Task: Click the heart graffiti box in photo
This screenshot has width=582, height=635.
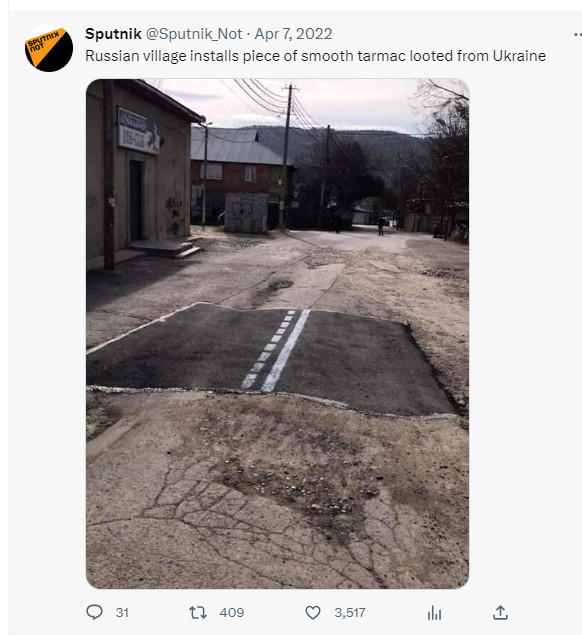Action: pyautogui.click(x=246, y=213)
